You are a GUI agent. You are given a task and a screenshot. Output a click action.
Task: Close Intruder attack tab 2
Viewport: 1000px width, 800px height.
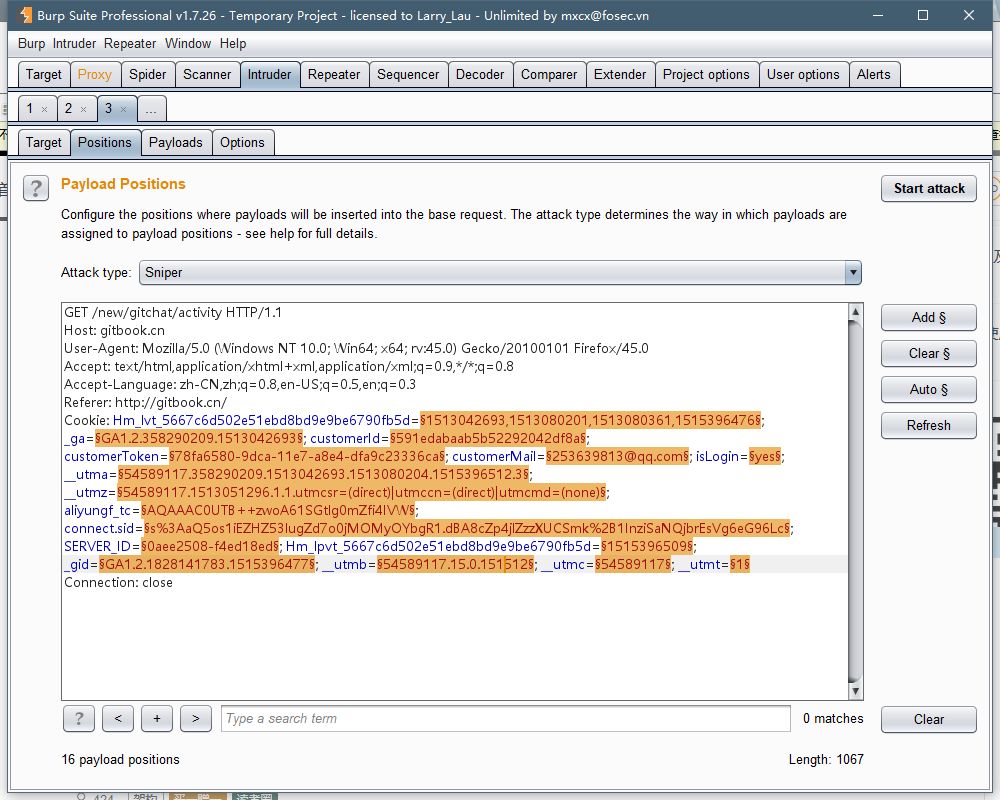click(x=84, y=109)
